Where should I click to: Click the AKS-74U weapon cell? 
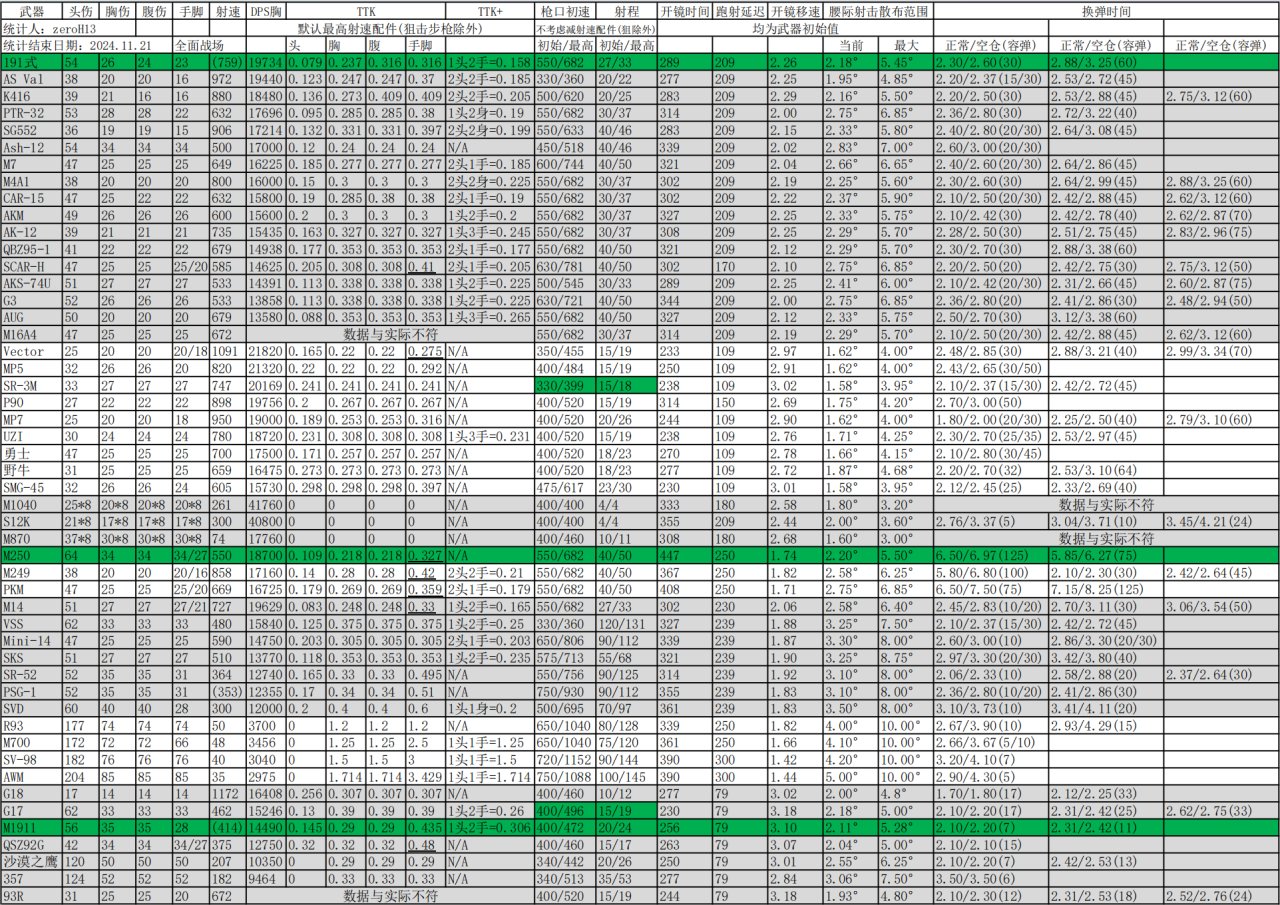[x=30, y=282]
